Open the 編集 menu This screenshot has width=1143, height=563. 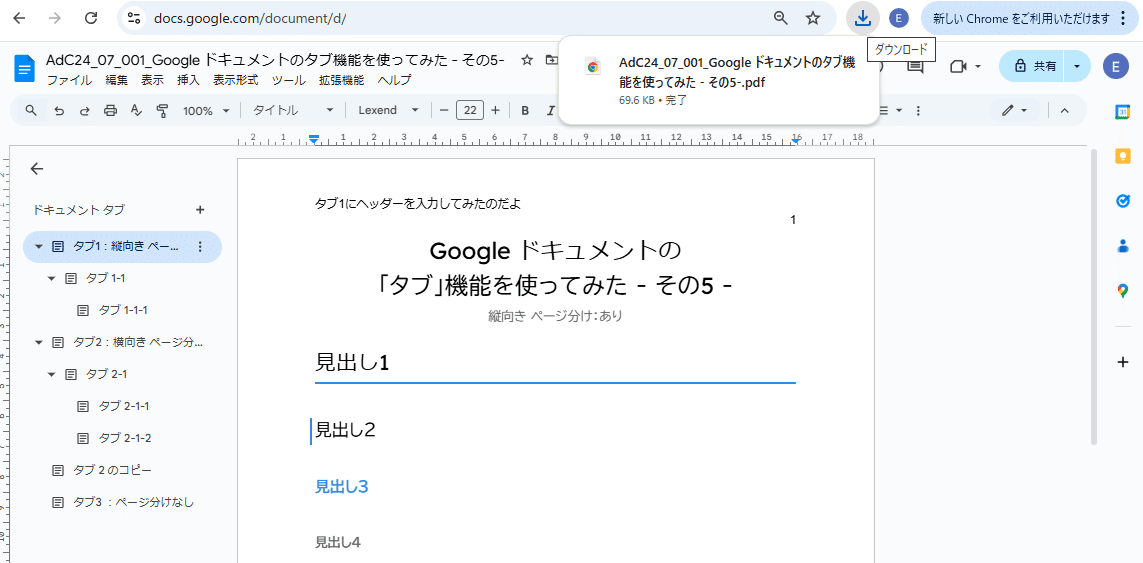[x=117, y=80]
